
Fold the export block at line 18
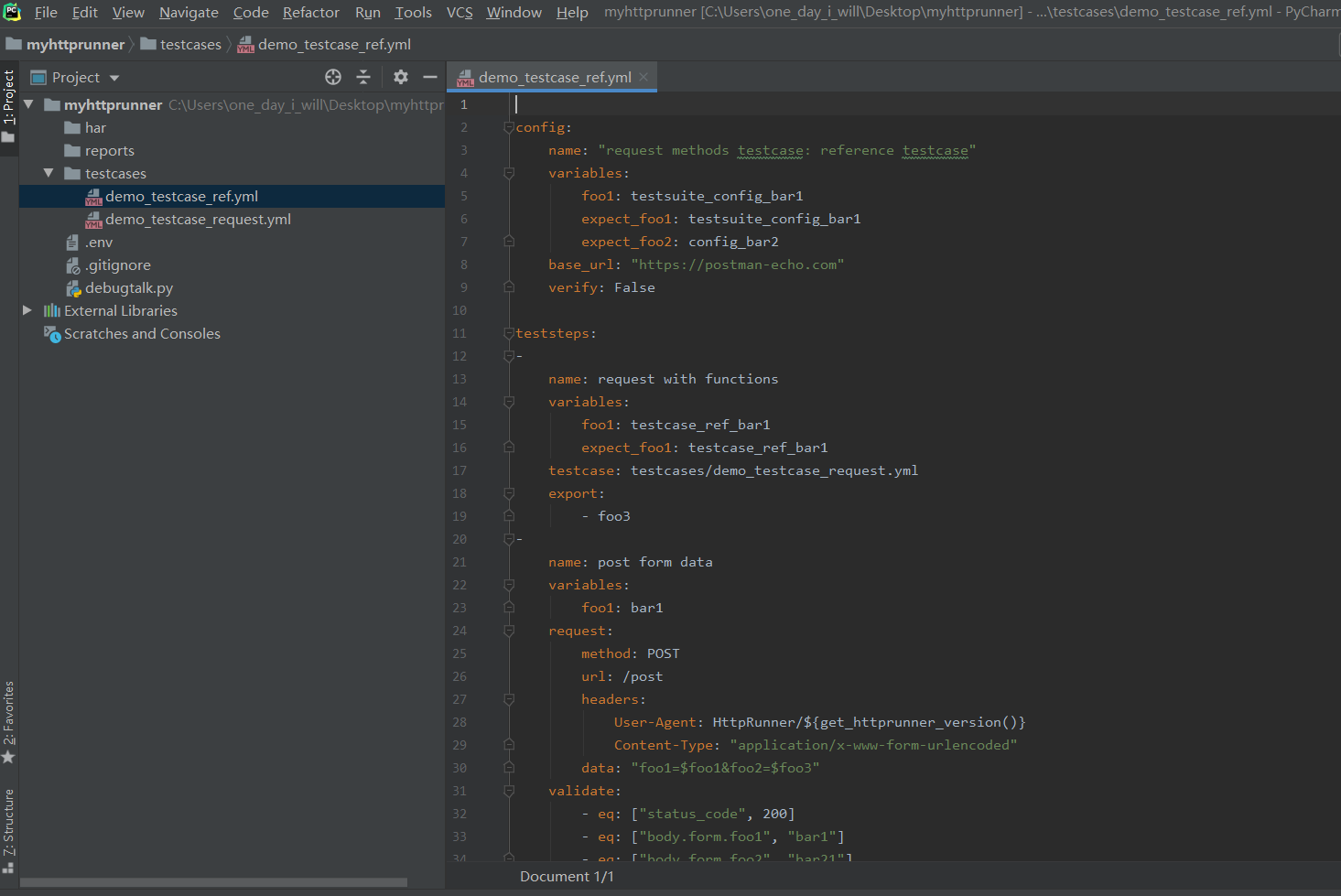(509, 493)
